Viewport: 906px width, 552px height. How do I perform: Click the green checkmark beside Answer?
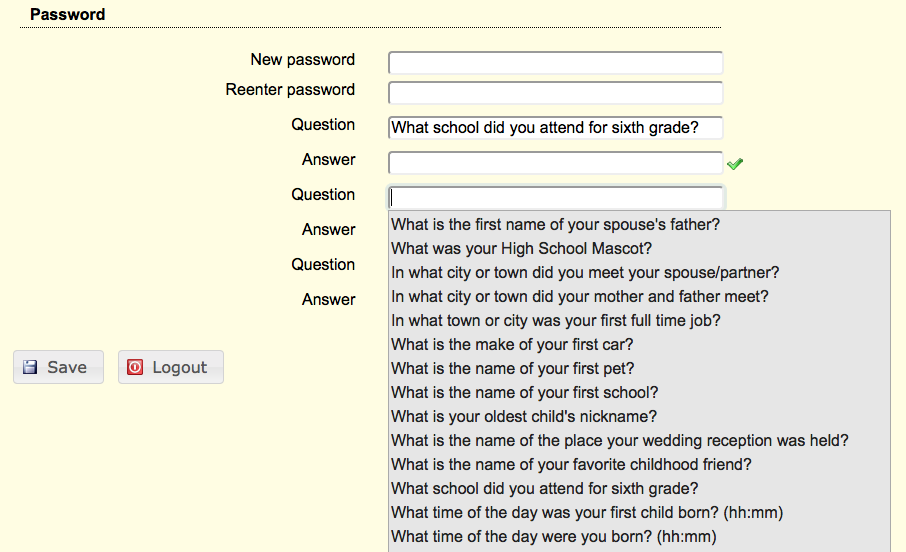coord(735,164)
